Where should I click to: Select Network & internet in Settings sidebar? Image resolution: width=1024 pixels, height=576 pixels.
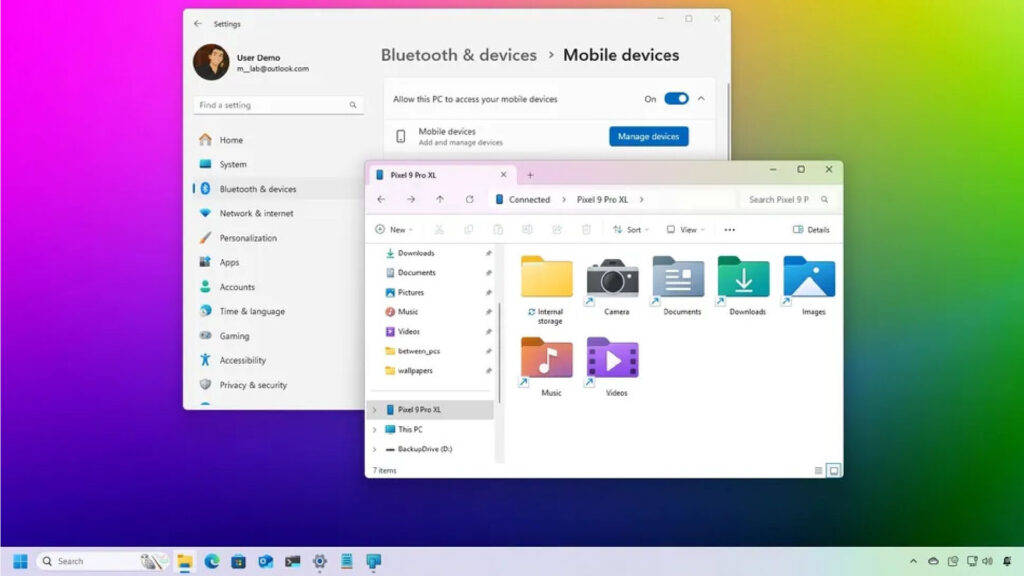click(256, 213)
